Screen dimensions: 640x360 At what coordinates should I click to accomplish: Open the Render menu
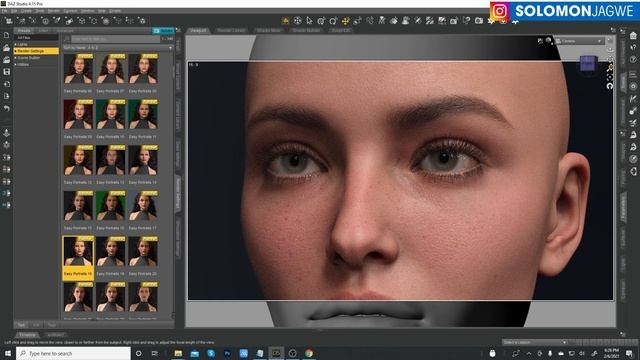pos(54,11)
